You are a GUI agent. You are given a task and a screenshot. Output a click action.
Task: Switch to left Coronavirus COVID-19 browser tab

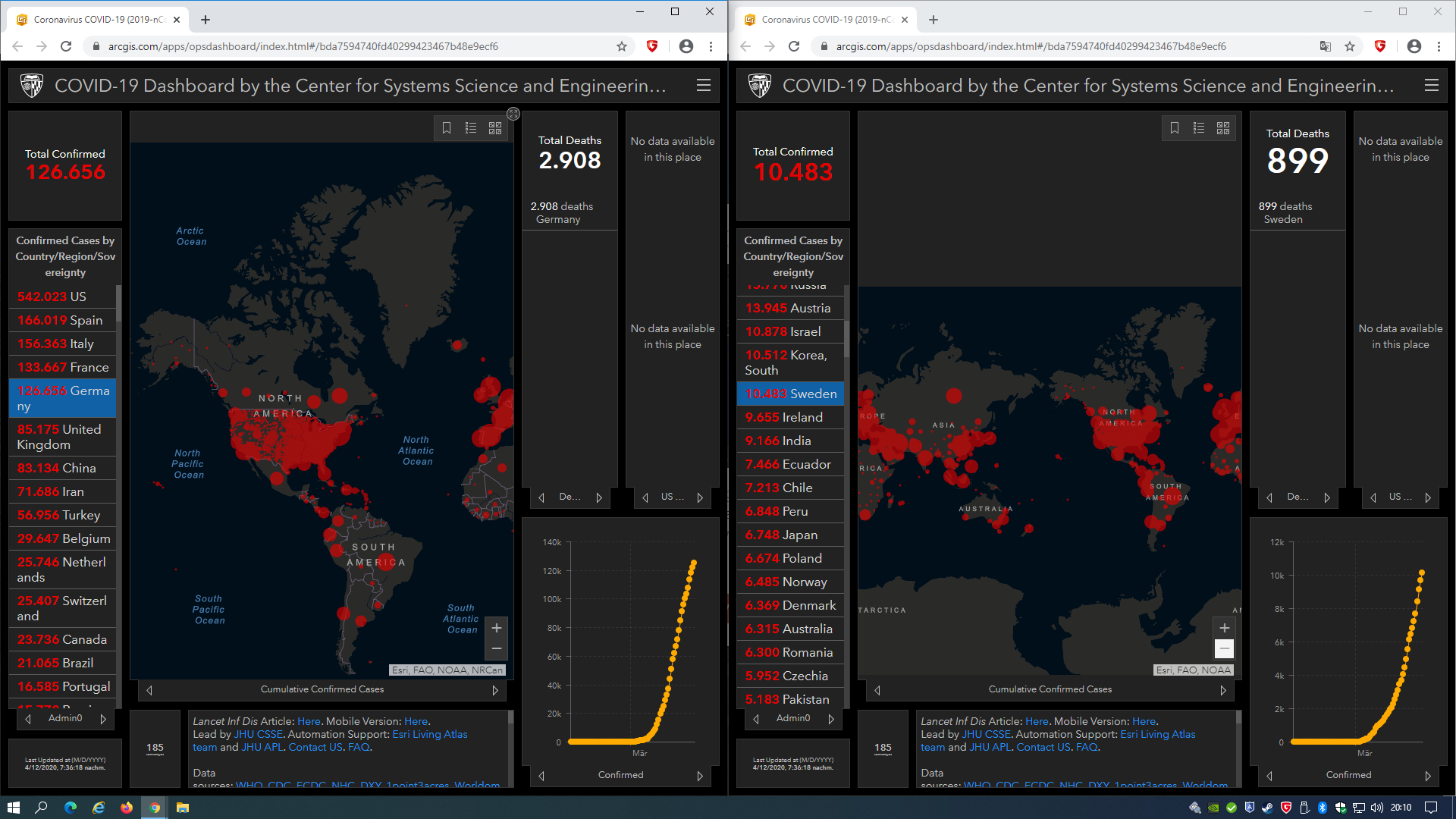click(x=99, y=20)
